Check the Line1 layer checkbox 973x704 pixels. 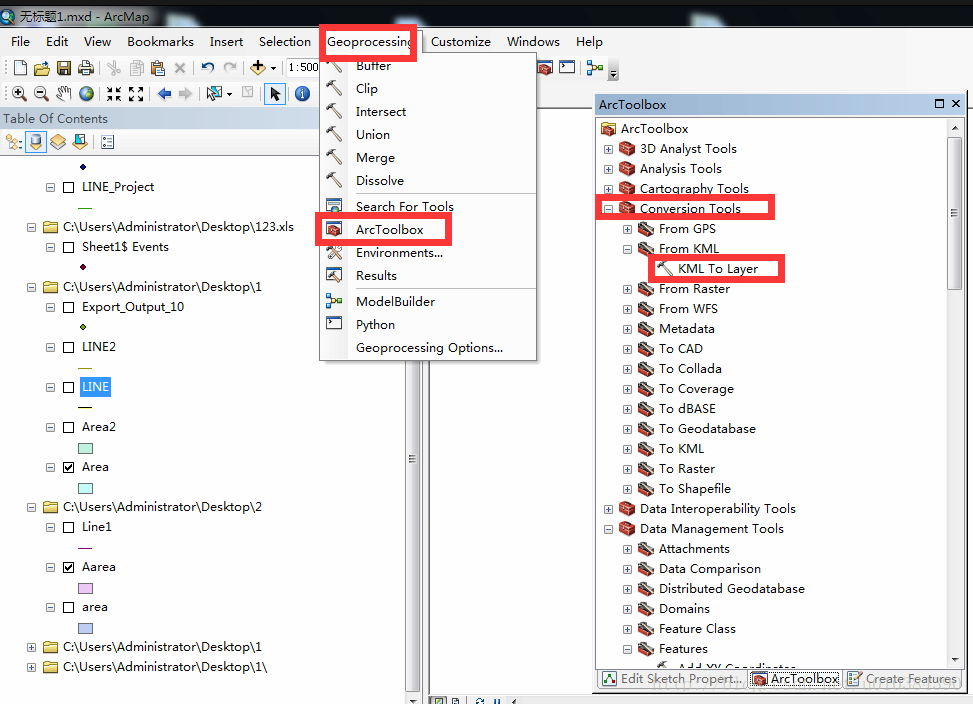[69, 527]
